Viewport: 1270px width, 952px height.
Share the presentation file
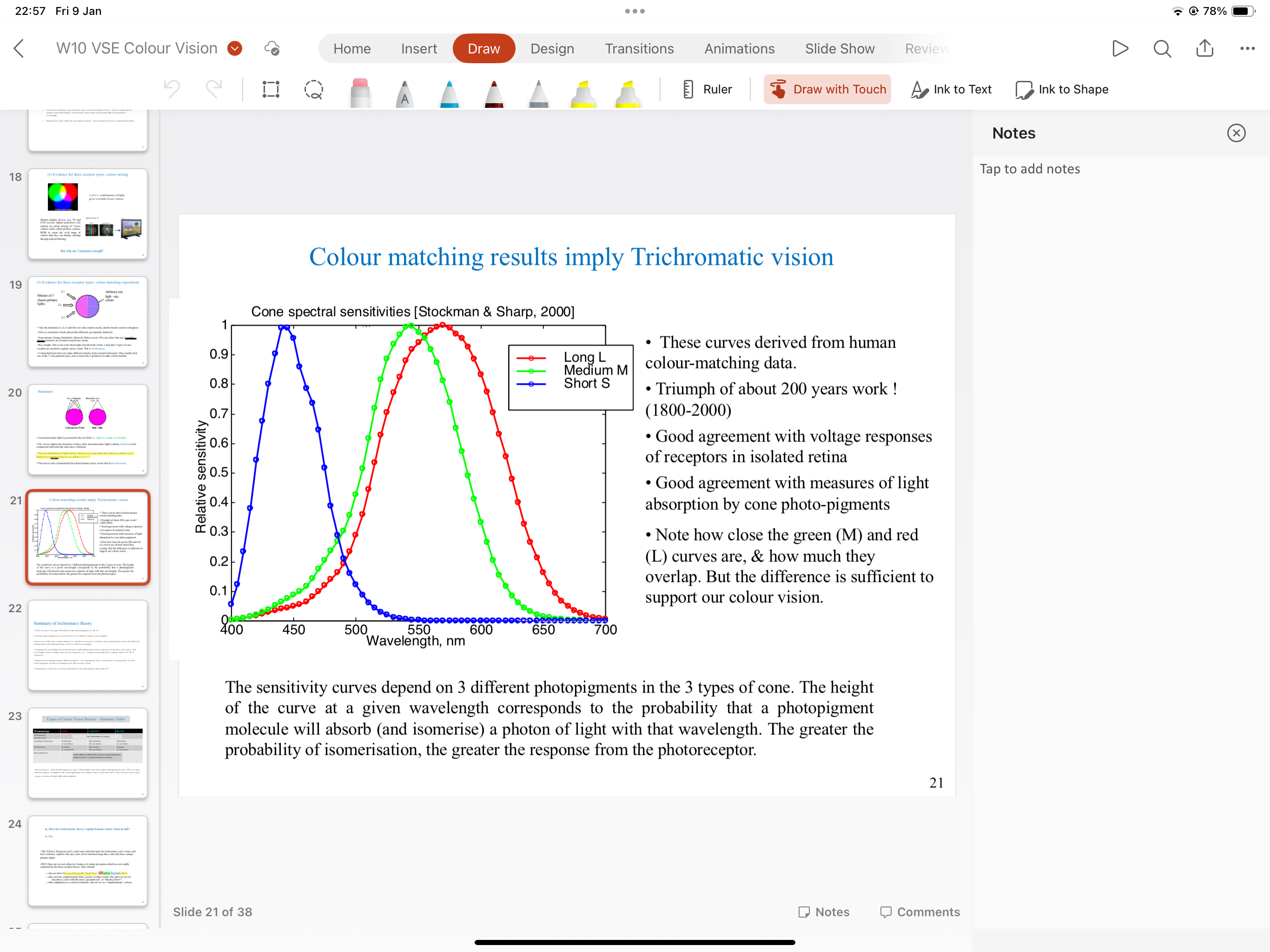[x=1204, y=48]
